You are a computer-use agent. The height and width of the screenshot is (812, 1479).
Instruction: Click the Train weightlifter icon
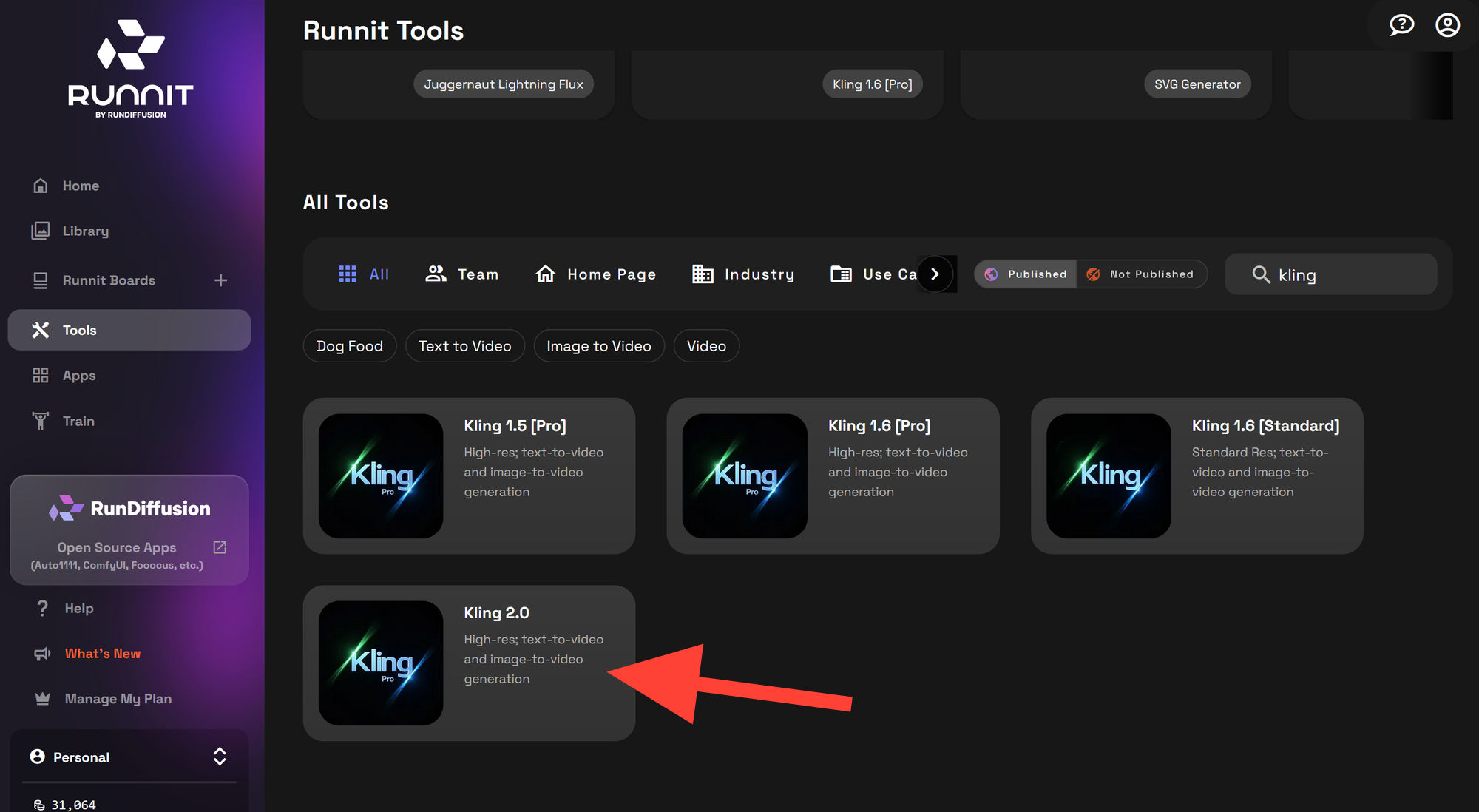coord(41,421)
